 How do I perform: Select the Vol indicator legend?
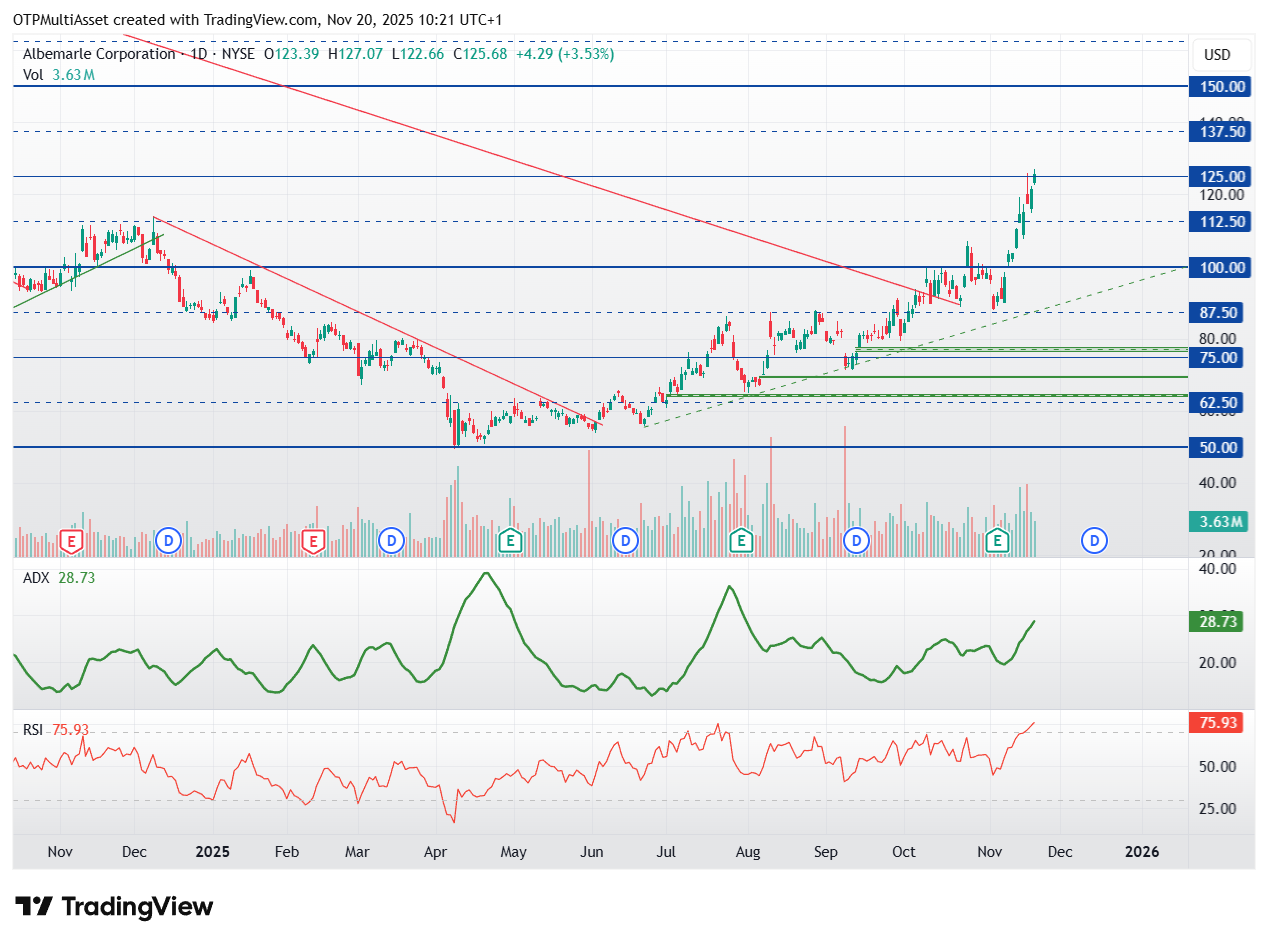(34, 75)
